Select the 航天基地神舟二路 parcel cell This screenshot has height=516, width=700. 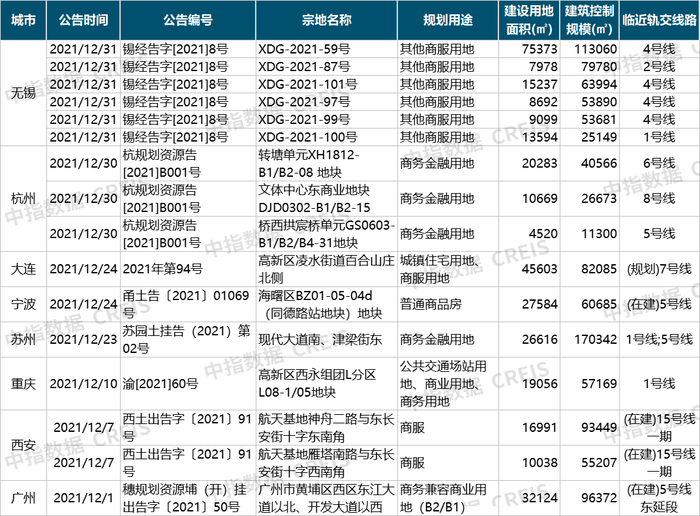click(326, 428)
